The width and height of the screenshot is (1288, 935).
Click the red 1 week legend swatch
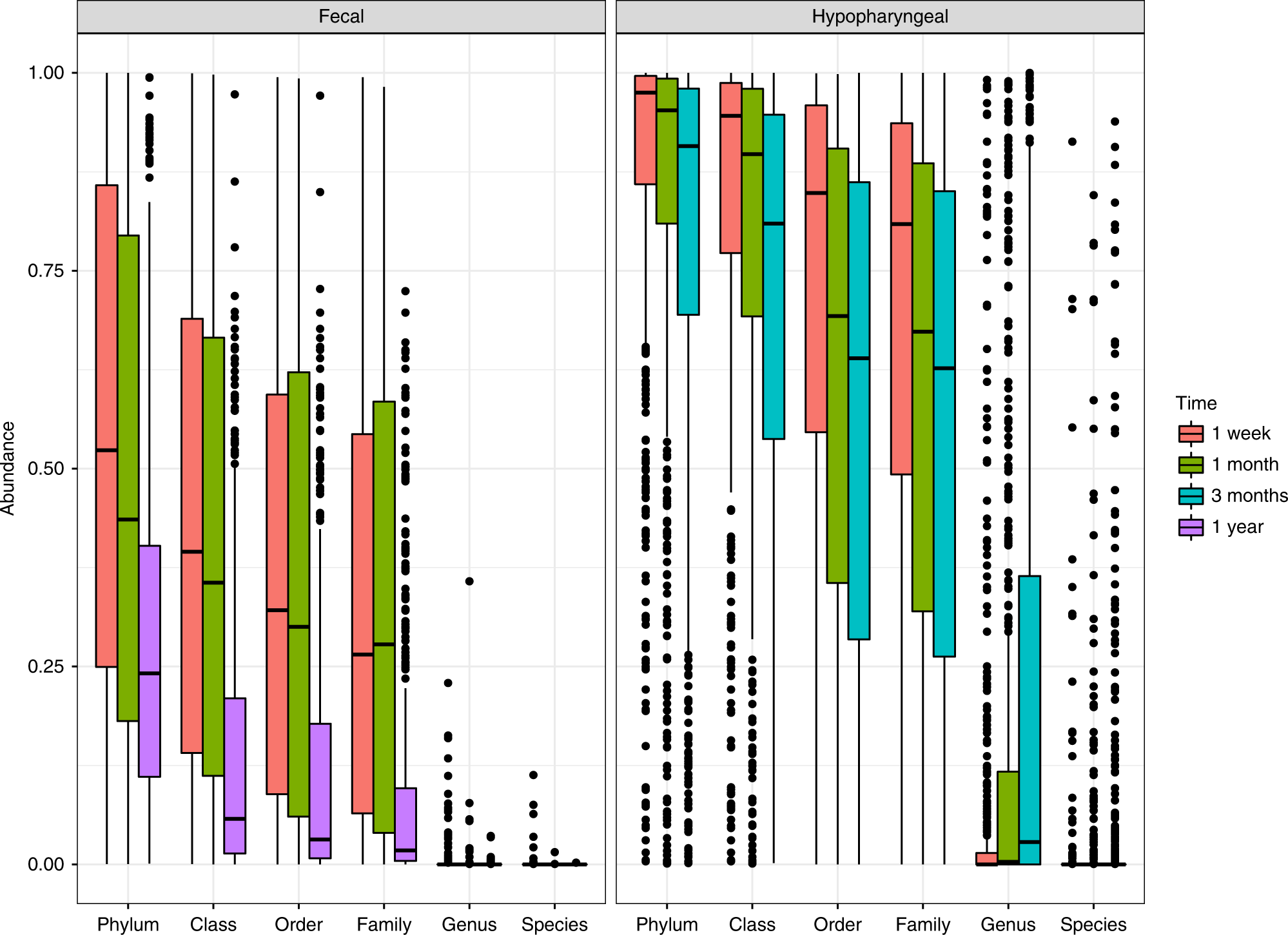(1190, 434)
